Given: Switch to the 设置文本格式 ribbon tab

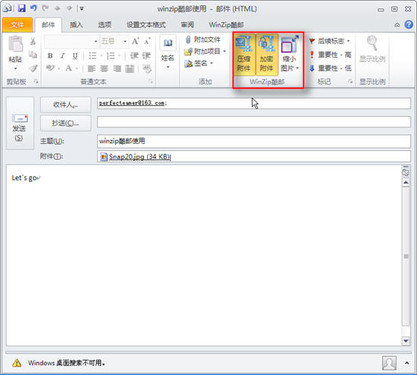Looking at the screenshot, I should (x=146, y=25).
